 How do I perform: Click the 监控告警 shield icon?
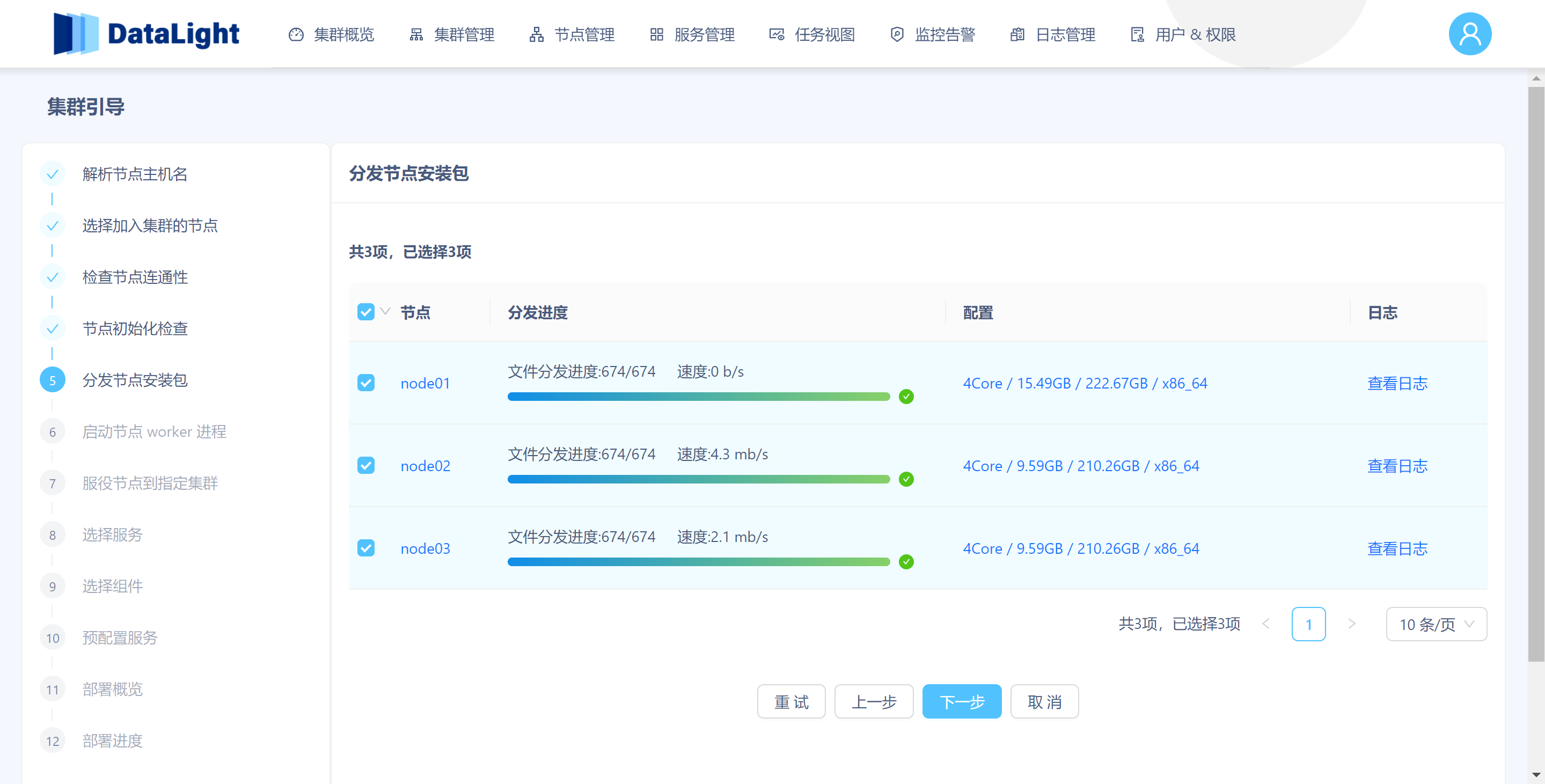[897, 35]
